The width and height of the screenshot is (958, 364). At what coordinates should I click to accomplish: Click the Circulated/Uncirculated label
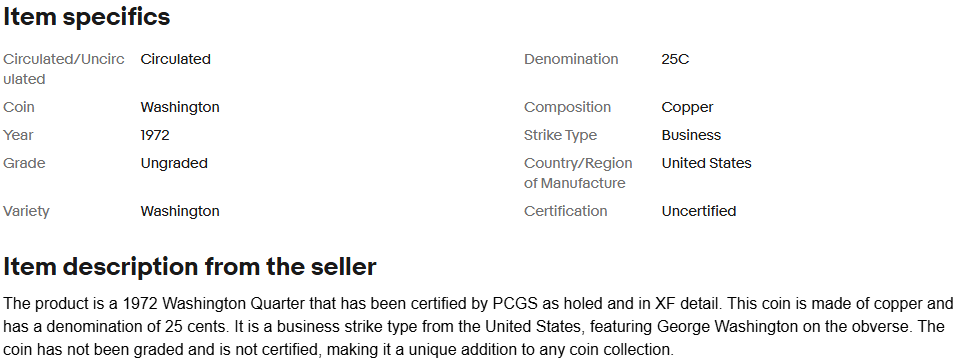pos(64,69)
